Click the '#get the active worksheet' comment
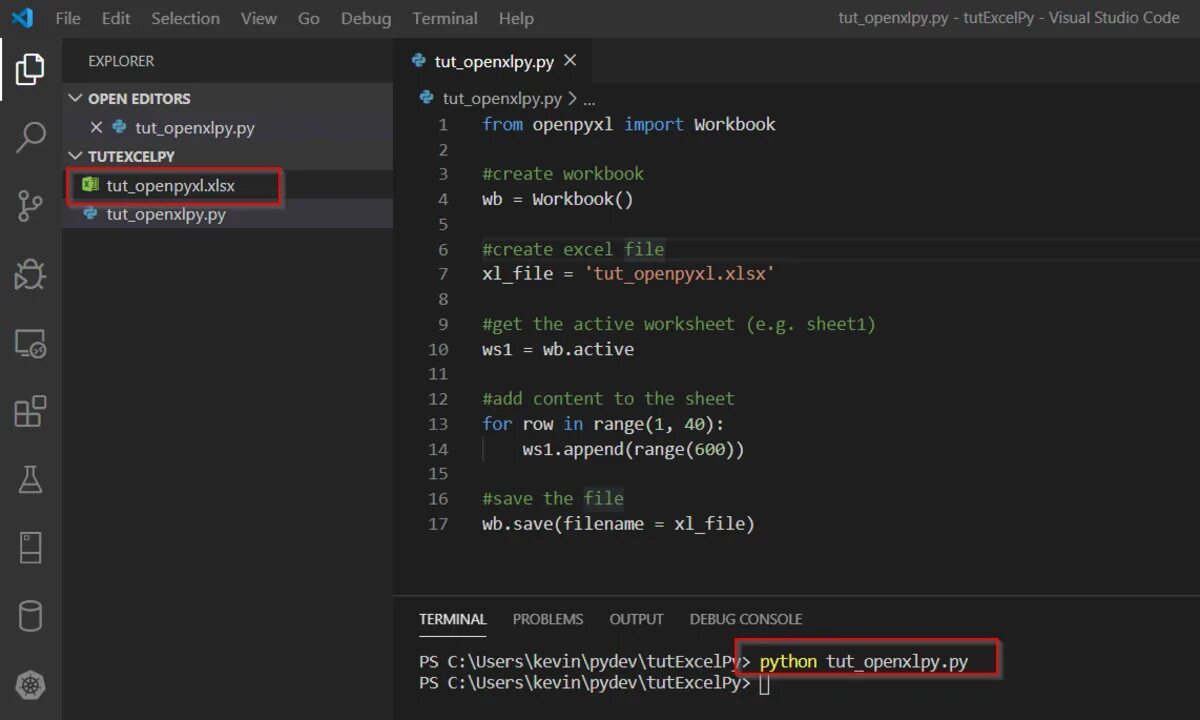This screenshot has height=720, width=1200. pos(679,324)
